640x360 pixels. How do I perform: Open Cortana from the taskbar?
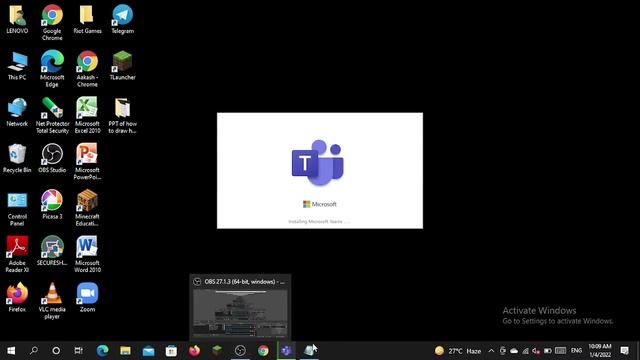click(56, 351)
